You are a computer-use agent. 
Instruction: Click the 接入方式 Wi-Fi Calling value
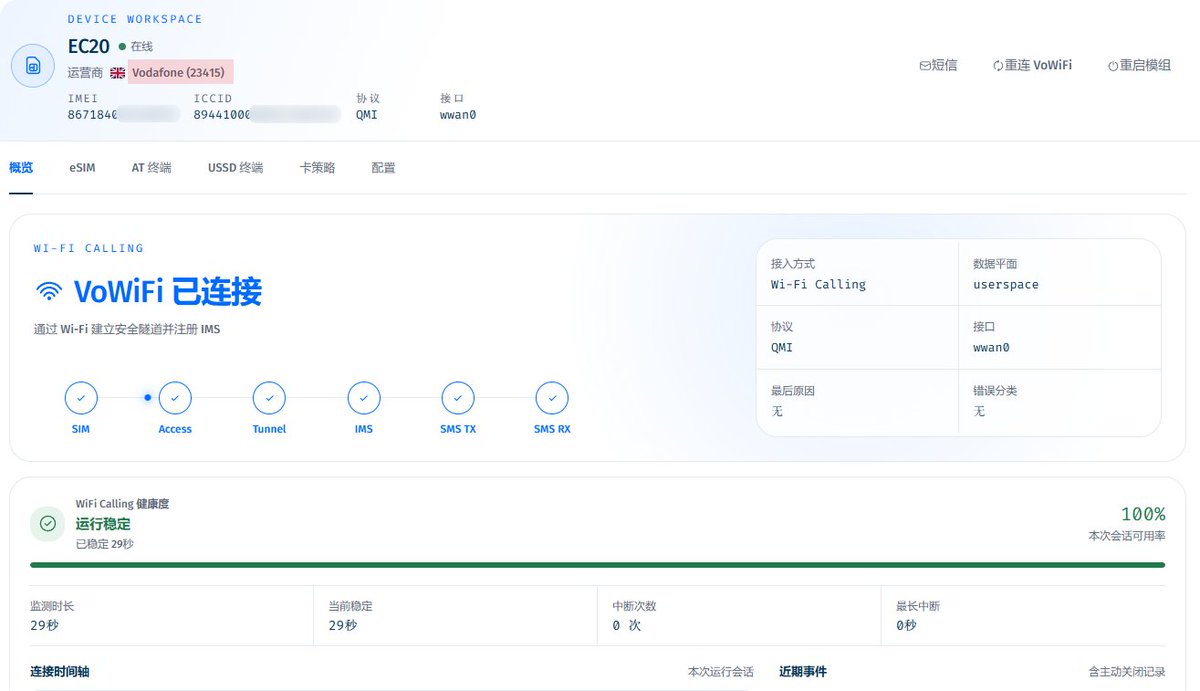pyautogui.click(x=818, y=284)
